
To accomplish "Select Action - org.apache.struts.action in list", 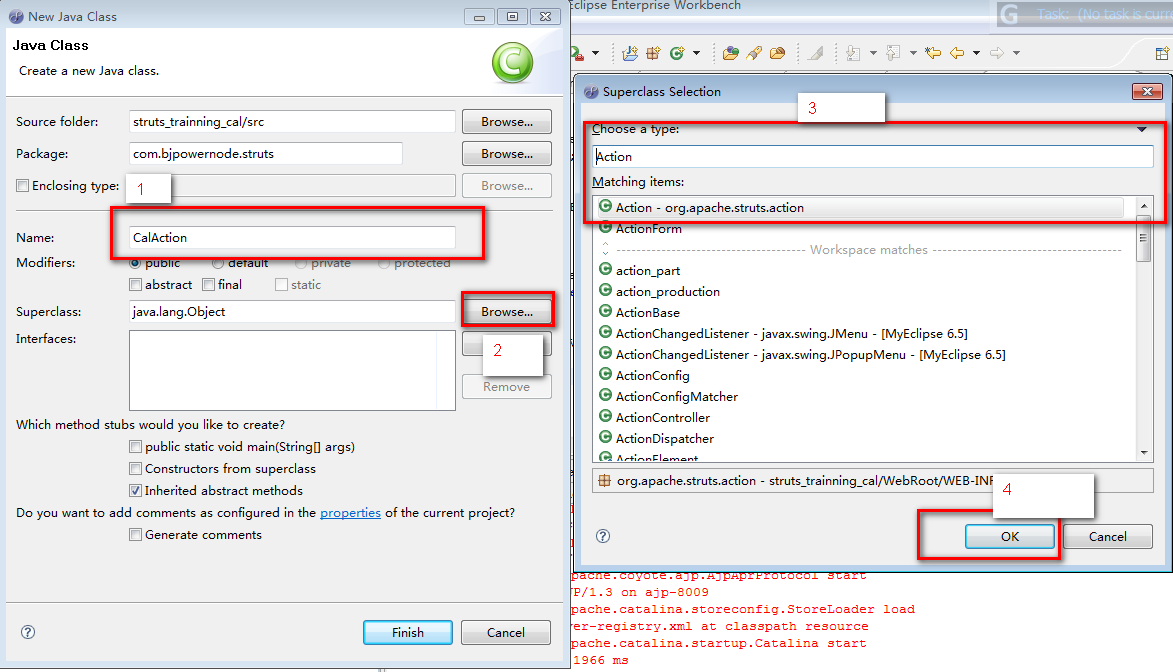I will coord(860,207).
